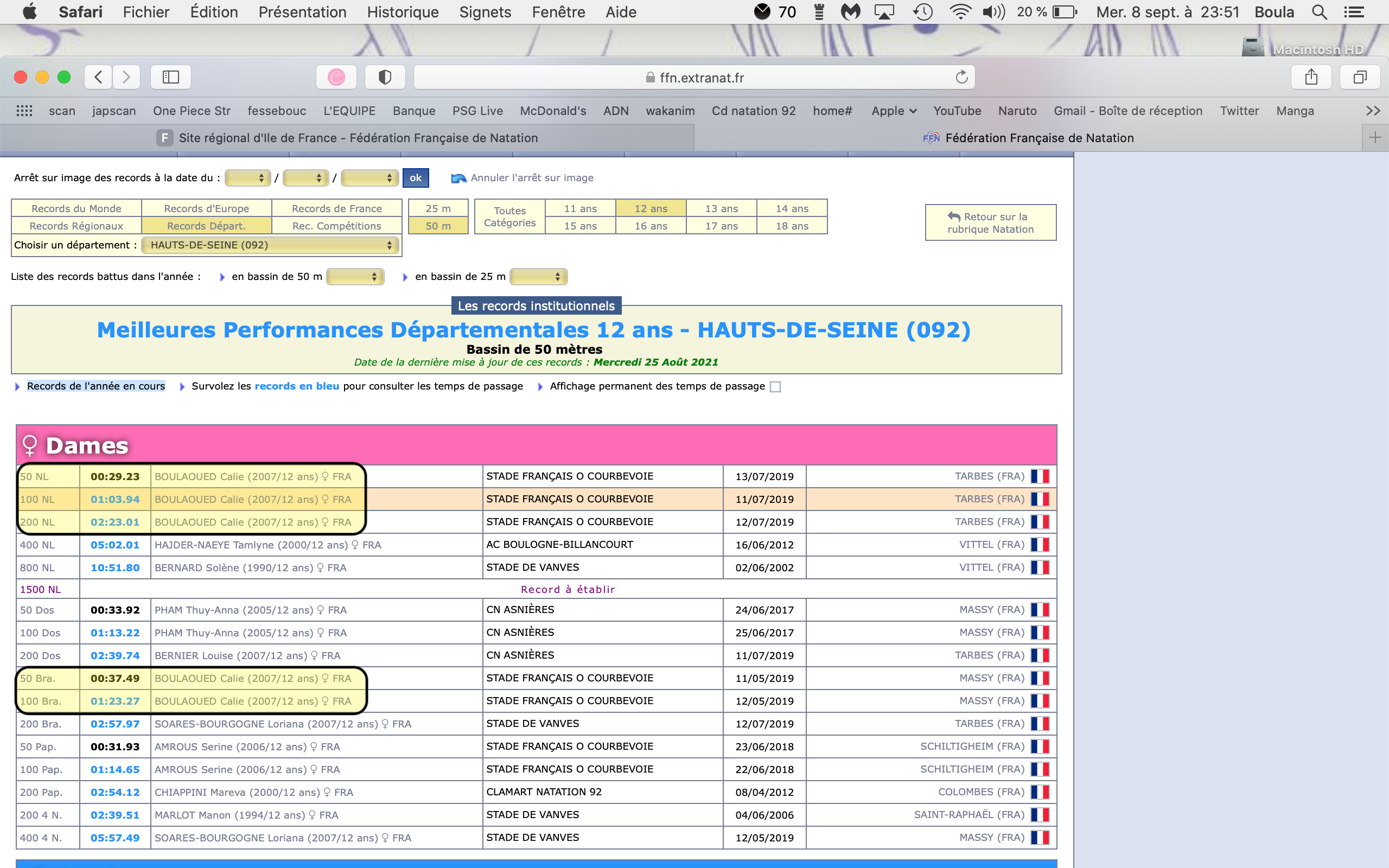This screenshot has width=1389, height=868.
Task: Open the Wi-Fi status menu
Action: tap(960, 12)
